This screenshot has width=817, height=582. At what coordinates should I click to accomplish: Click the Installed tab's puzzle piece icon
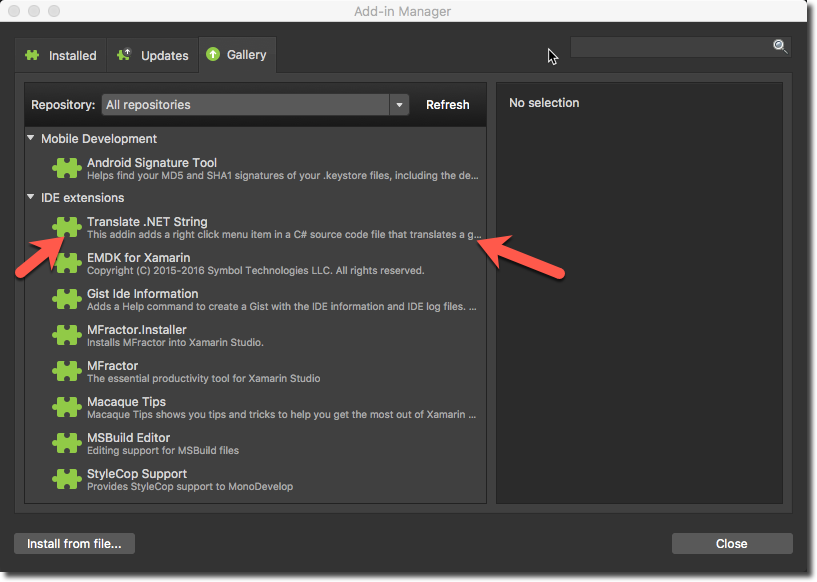(x=32, y=55)
